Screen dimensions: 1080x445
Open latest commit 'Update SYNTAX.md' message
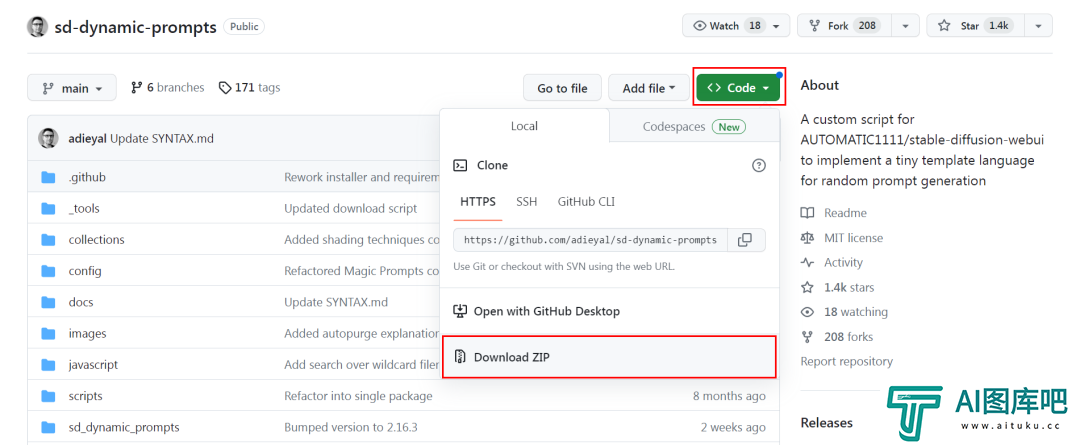click(x=162, y=138)
